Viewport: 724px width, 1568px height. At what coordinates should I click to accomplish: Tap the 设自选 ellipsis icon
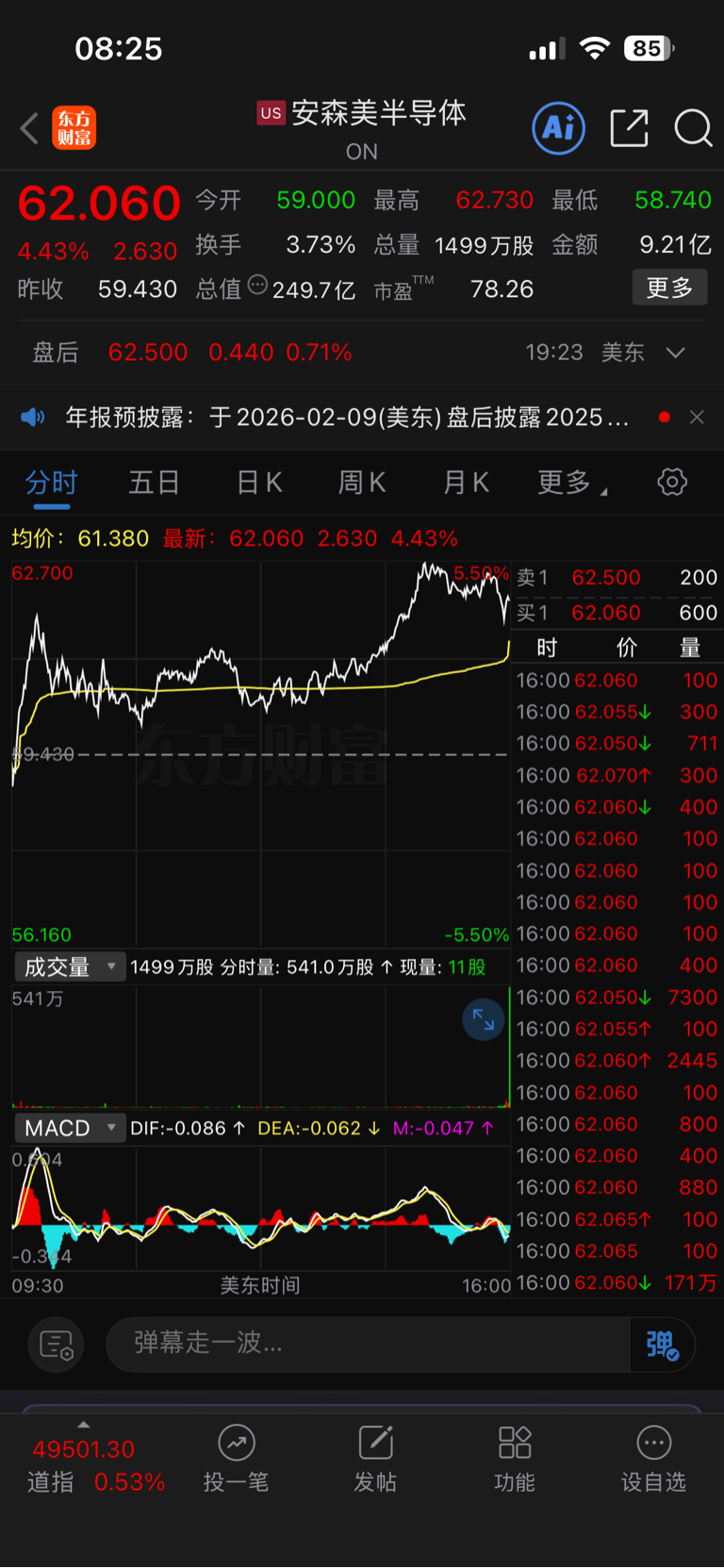click(x=653, y=1443)
